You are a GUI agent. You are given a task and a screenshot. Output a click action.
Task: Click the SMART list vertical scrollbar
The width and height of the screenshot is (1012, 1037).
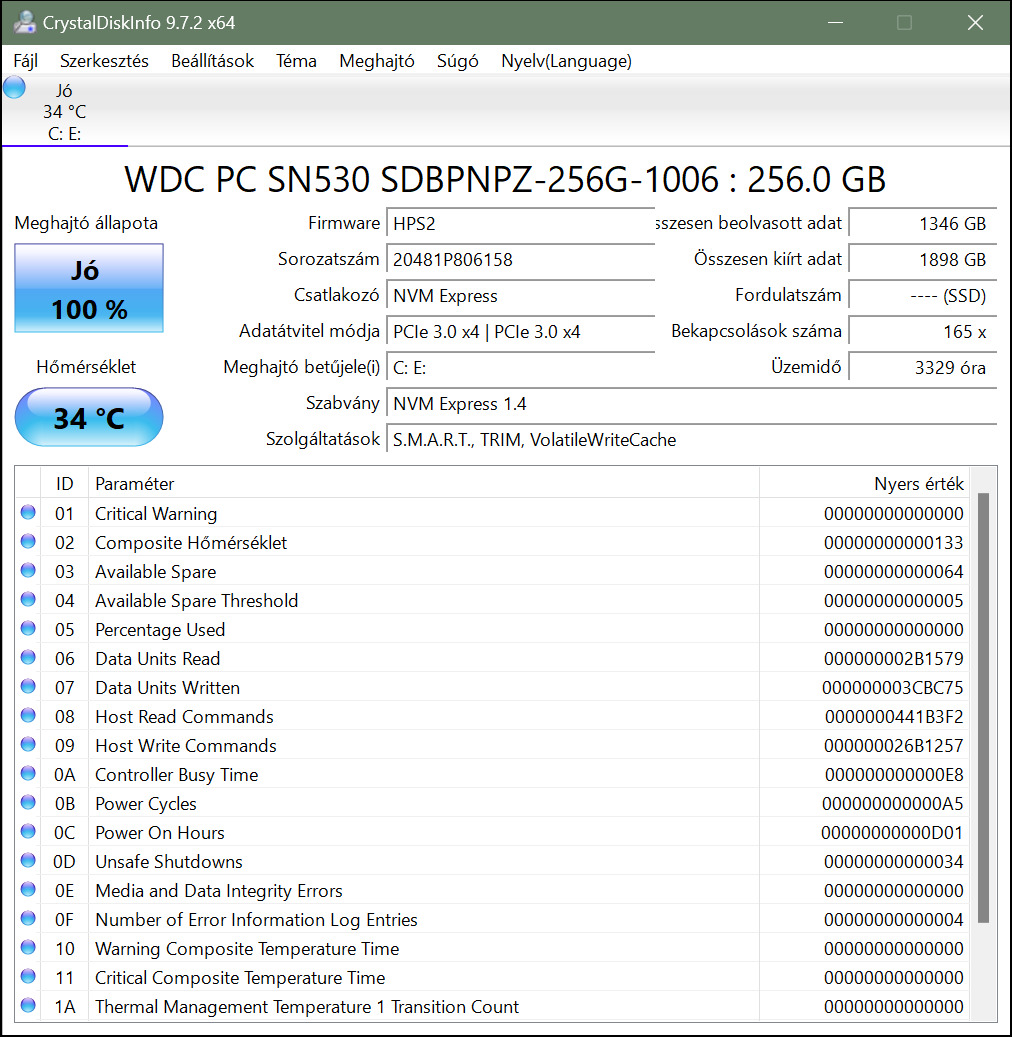tap(983, 708)
